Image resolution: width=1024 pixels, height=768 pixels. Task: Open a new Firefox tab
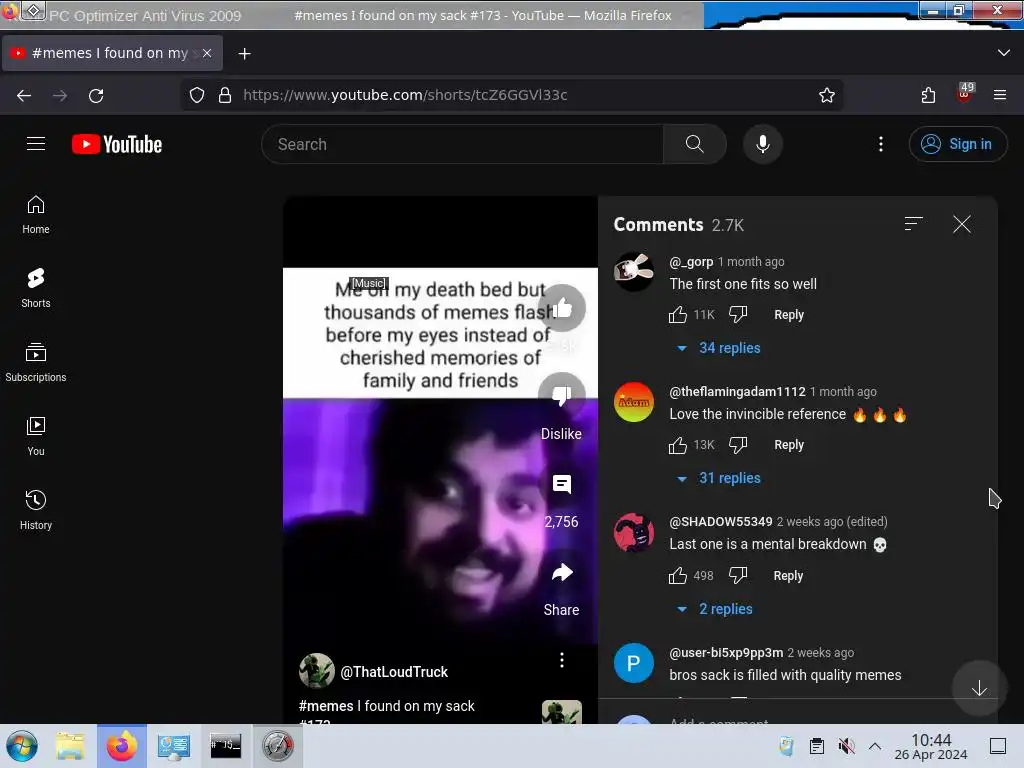tap(244, 54)
